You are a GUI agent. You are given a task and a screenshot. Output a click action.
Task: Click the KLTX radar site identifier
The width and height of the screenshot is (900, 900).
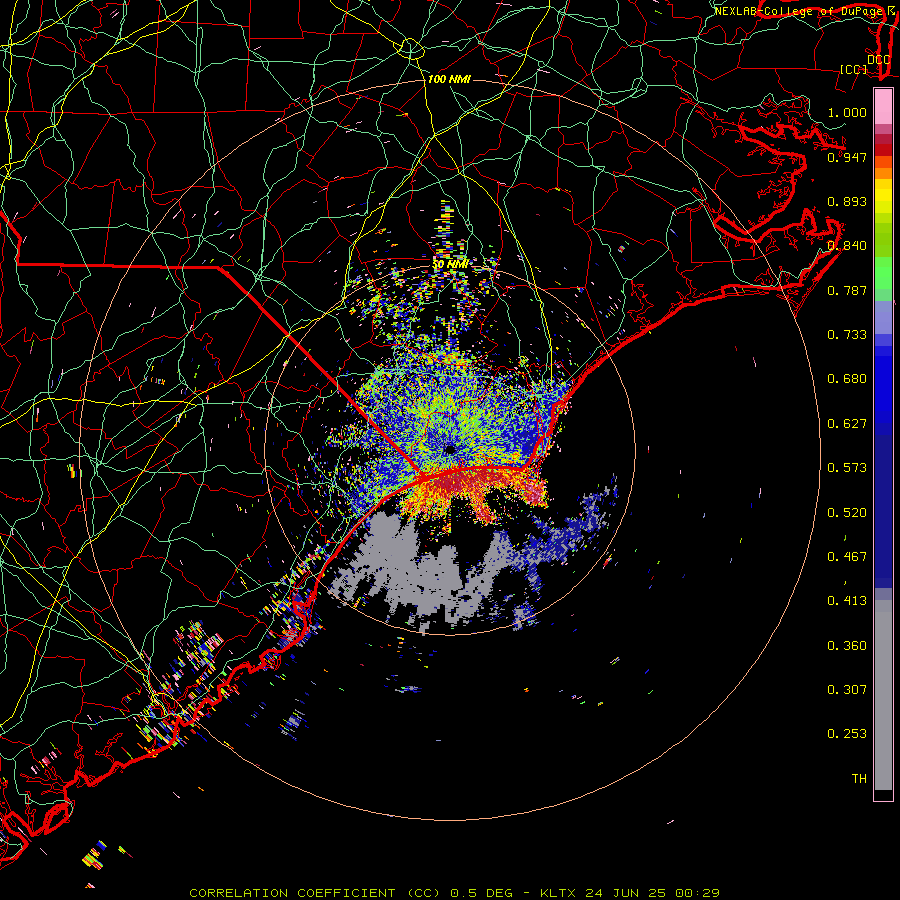coord(558,893)
